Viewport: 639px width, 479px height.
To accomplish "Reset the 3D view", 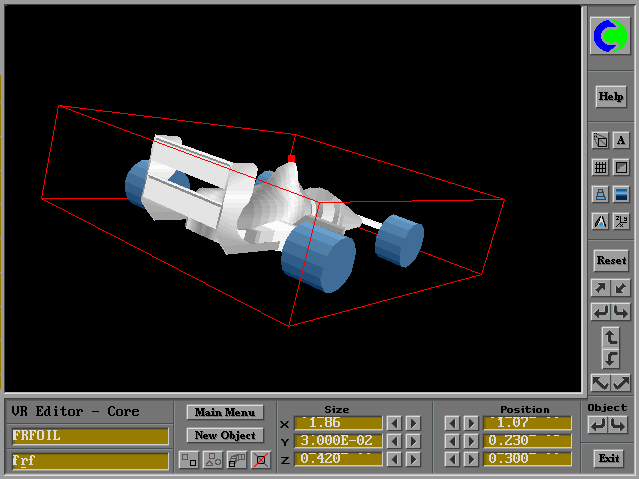I will point(610,260).
